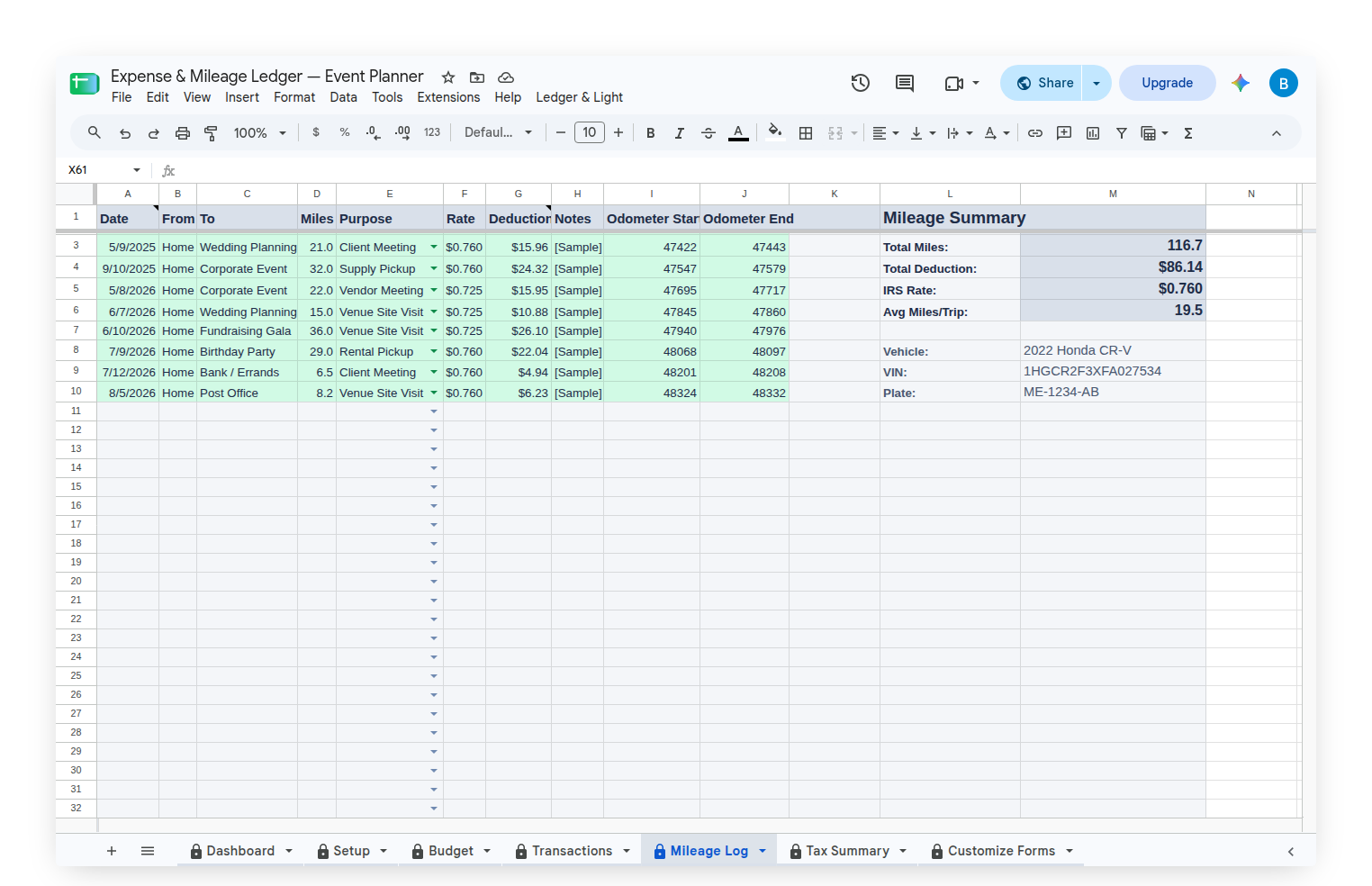Format cells as currency
Viewport: 1372px width, 886px height.
click(316, 132)
